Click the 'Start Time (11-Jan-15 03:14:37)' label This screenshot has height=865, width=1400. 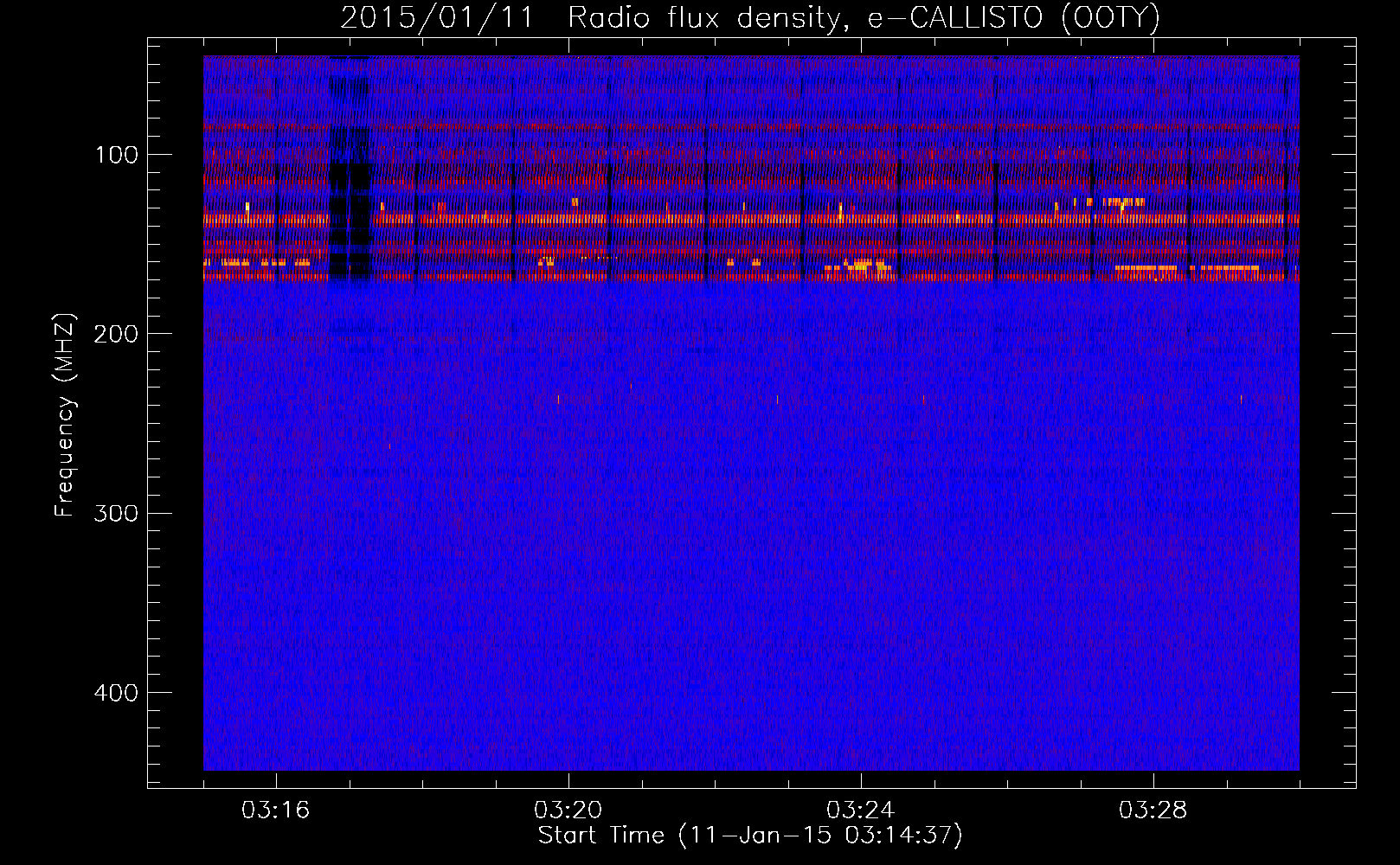point(750,836)
